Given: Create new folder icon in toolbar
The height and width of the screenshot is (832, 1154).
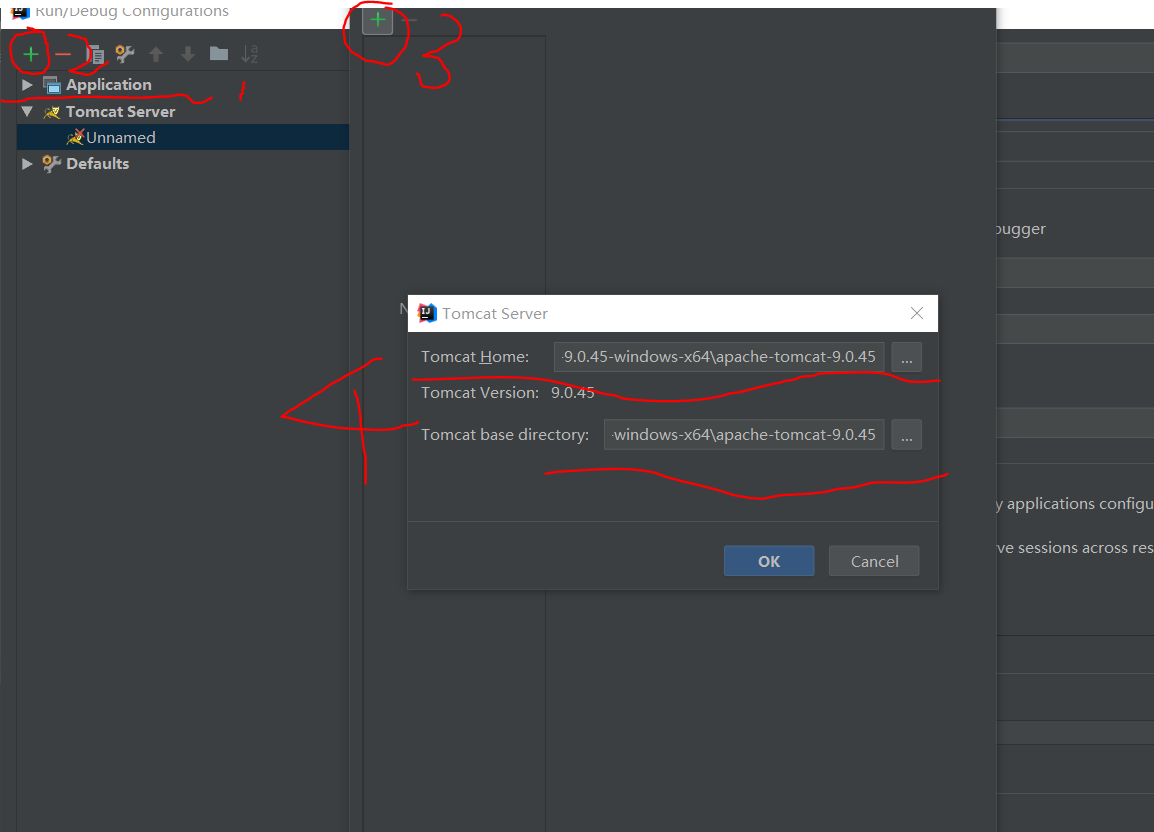Looking at the screenshot, I should (x=219, y=54).
